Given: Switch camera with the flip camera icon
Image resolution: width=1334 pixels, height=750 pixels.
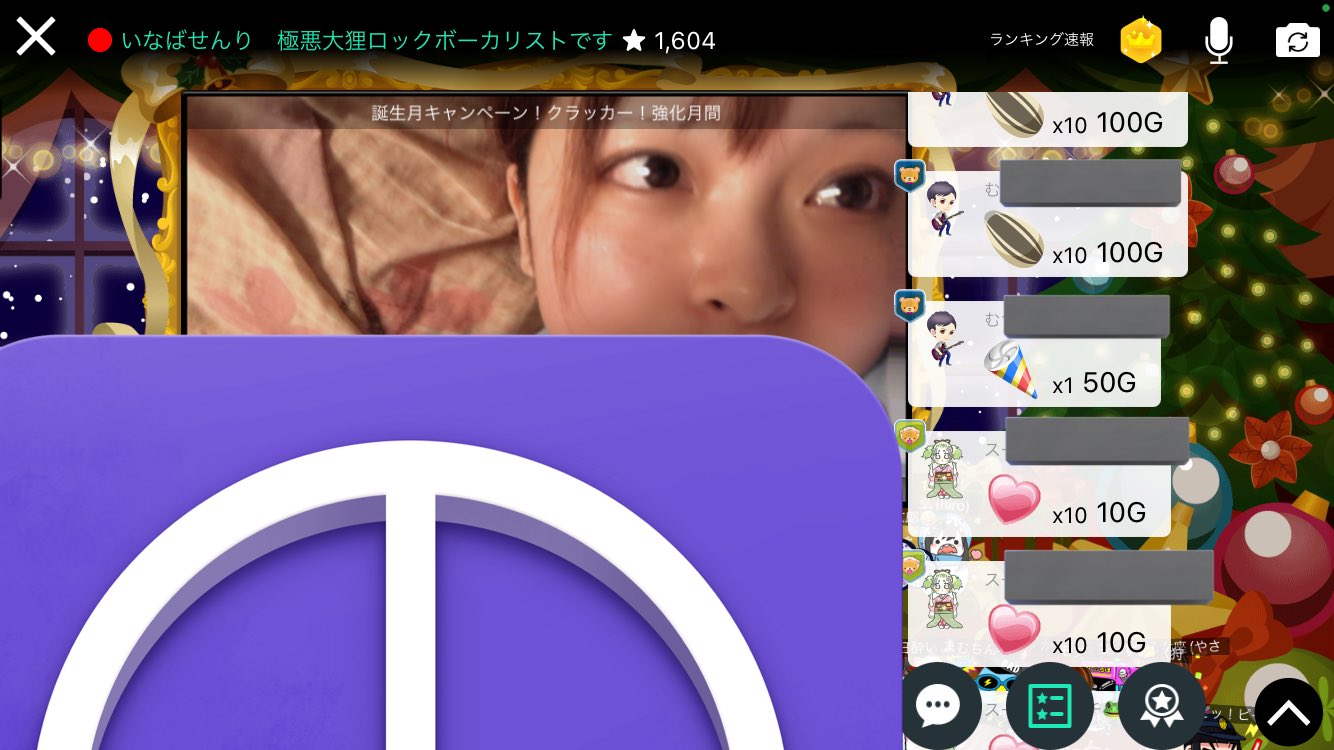Looking at the screenshot, I should pyautogui.click(x=1297, y=40).
